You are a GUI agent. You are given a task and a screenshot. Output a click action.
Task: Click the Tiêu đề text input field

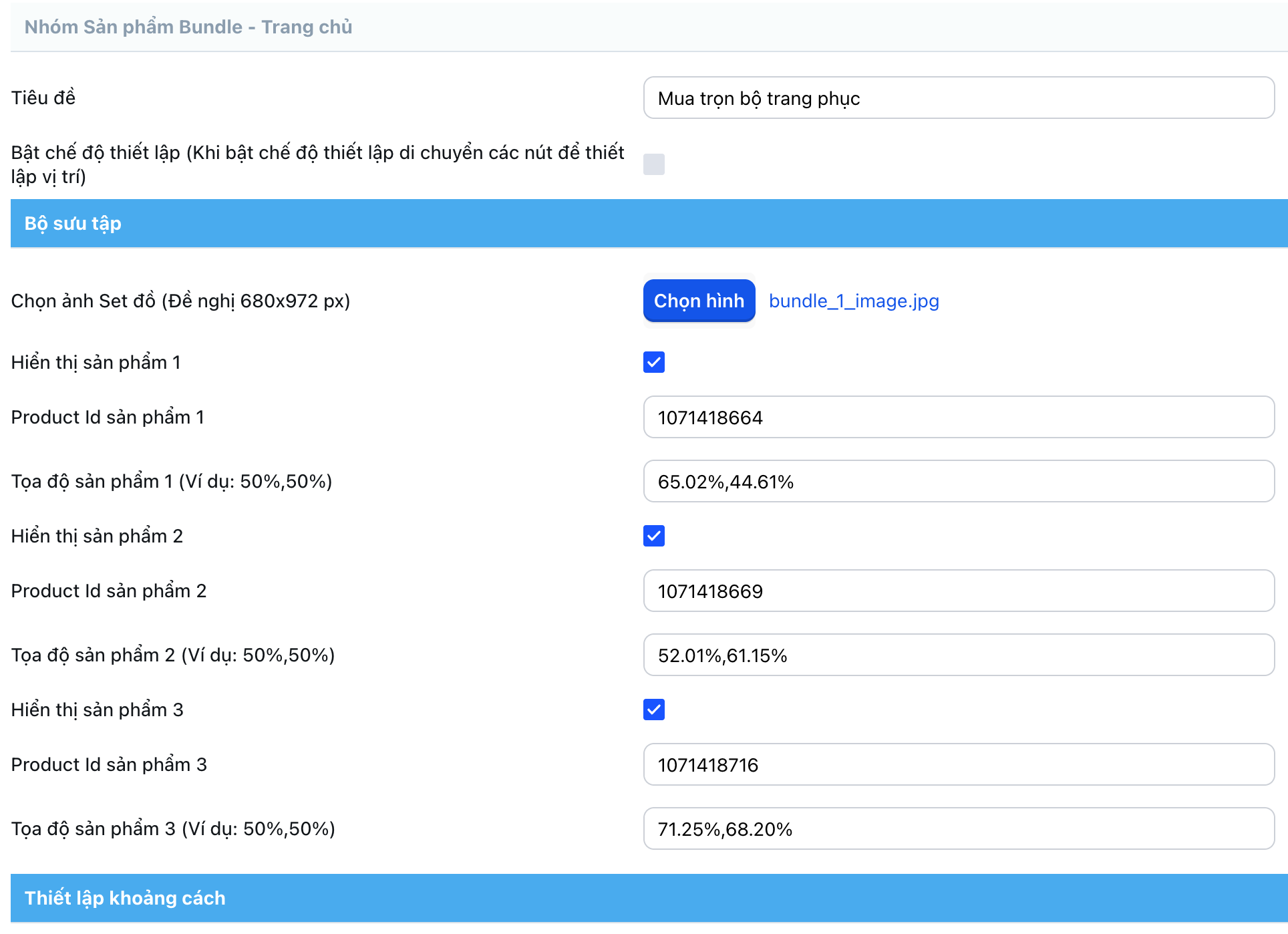(x=958, y=98)
